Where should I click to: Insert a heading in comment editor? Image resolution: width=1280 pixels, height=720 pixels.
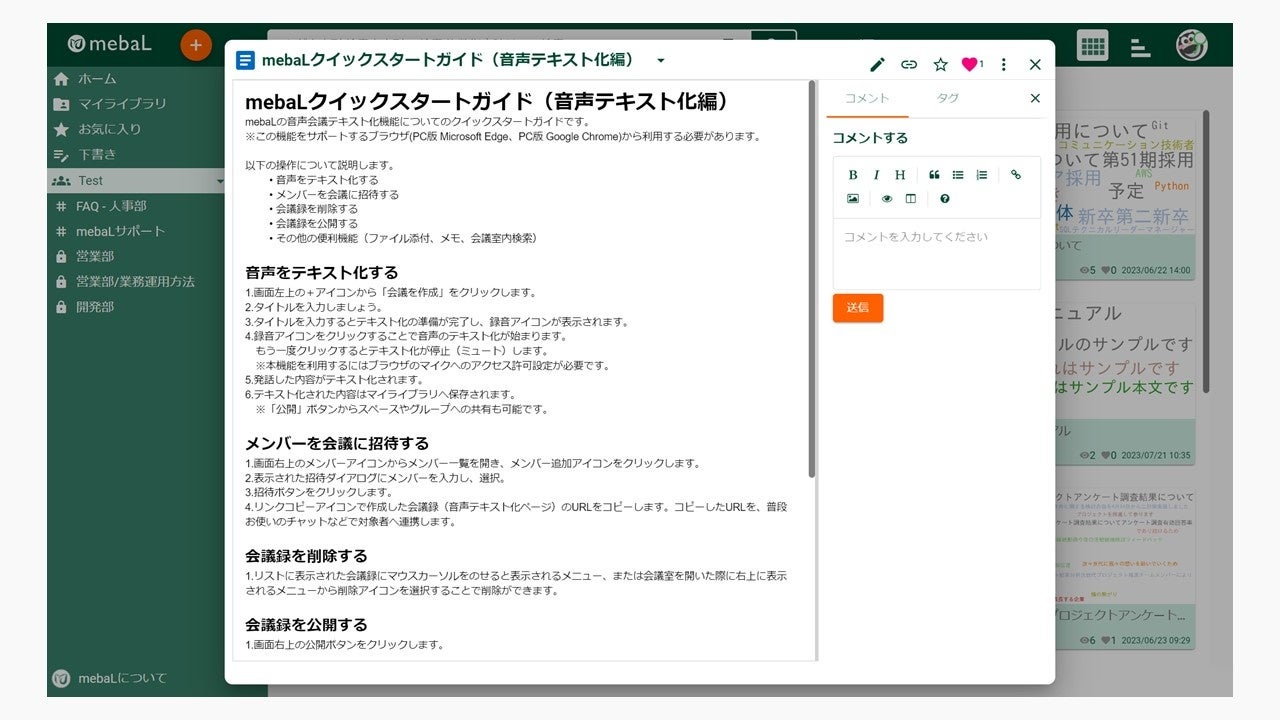pyautogui.click(x=900, y=175)
